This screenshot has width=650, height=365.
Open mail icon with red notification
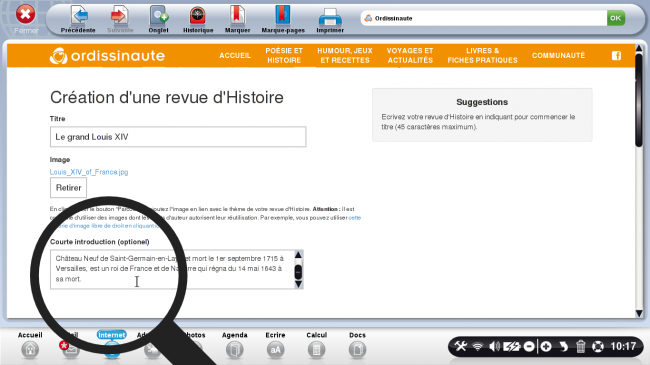pyautogui.click(x=70, y=349)
